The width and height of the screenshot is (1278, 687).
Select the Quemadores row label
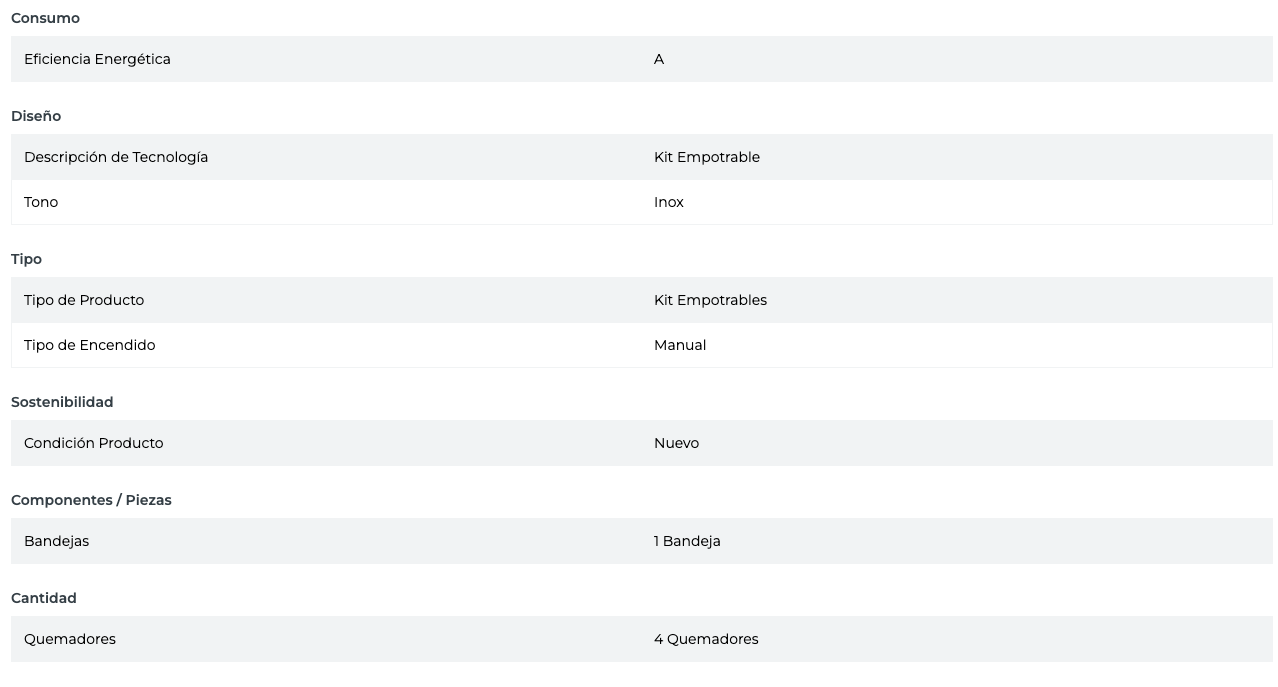(x=70, y=639)
